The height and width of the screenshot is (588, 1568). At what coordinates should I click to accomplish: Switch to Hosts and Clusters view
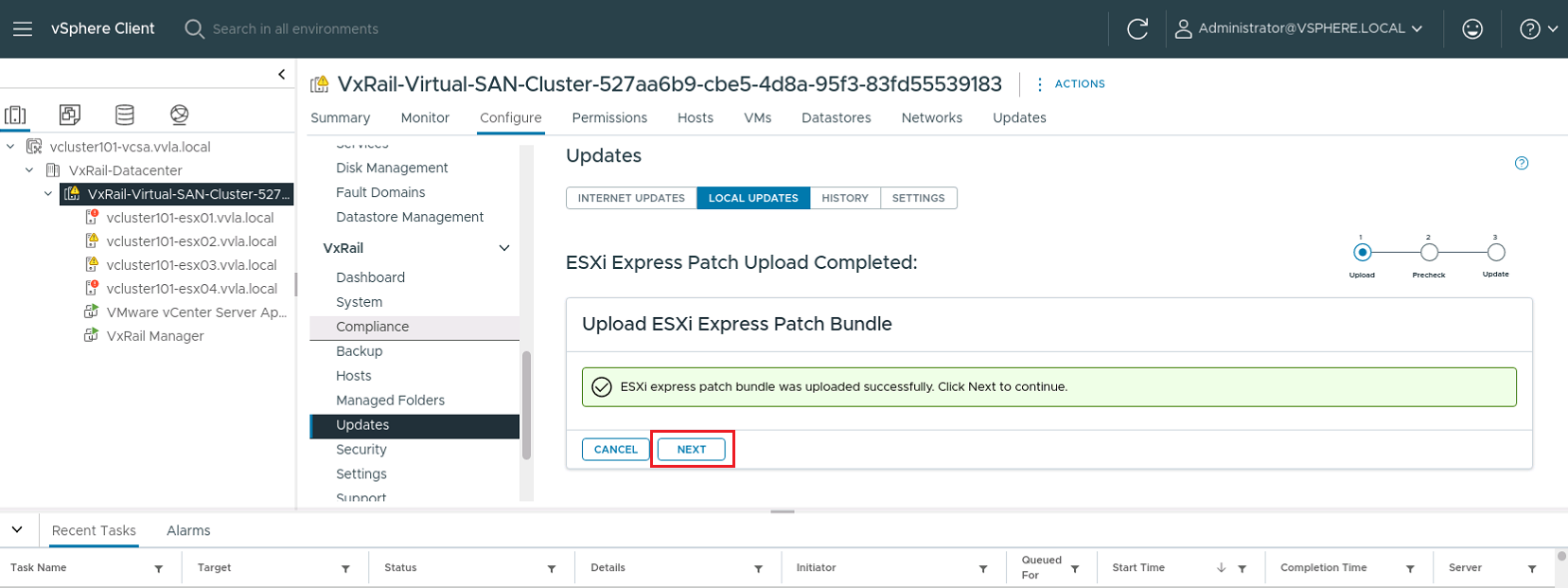point(15,115)
